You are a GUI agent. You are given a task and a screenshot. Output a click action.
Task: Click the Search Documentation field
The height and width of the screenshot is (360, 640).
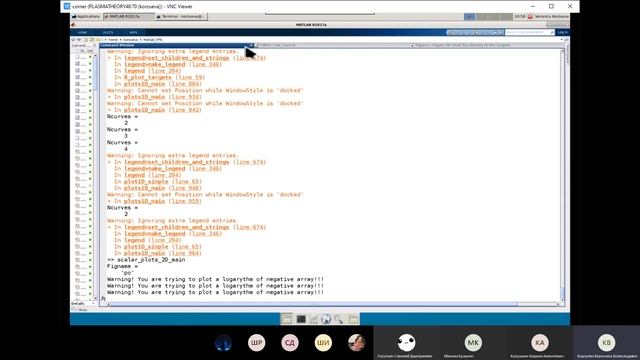click(x=530, y=32)
